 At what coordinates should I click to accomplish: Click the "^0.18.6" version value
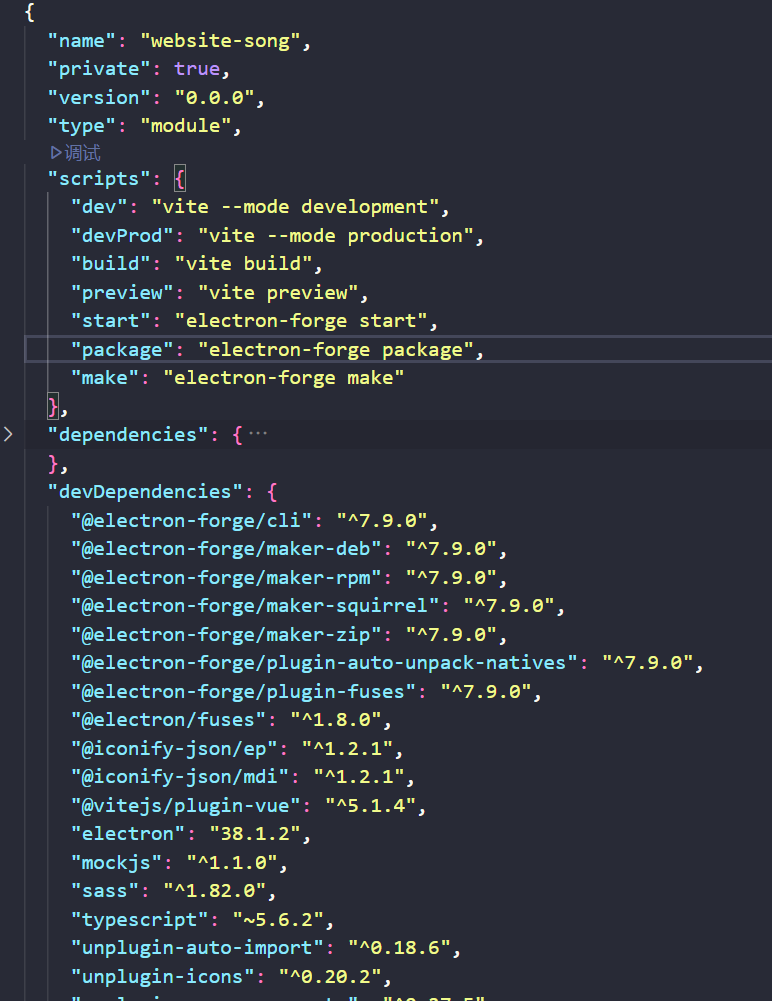[400, 948]
